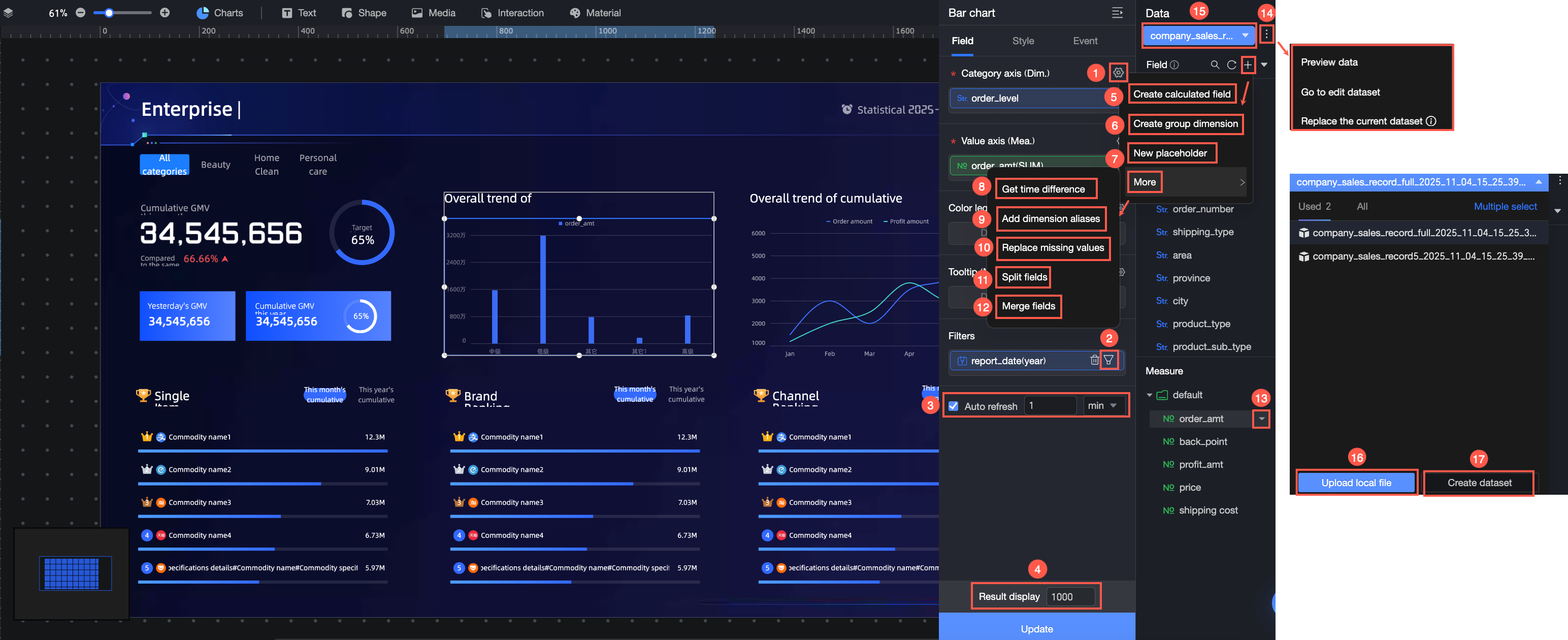Viewport: 1568px width, 640px height.
Task: Refresh the field list
Action: 1231,65
